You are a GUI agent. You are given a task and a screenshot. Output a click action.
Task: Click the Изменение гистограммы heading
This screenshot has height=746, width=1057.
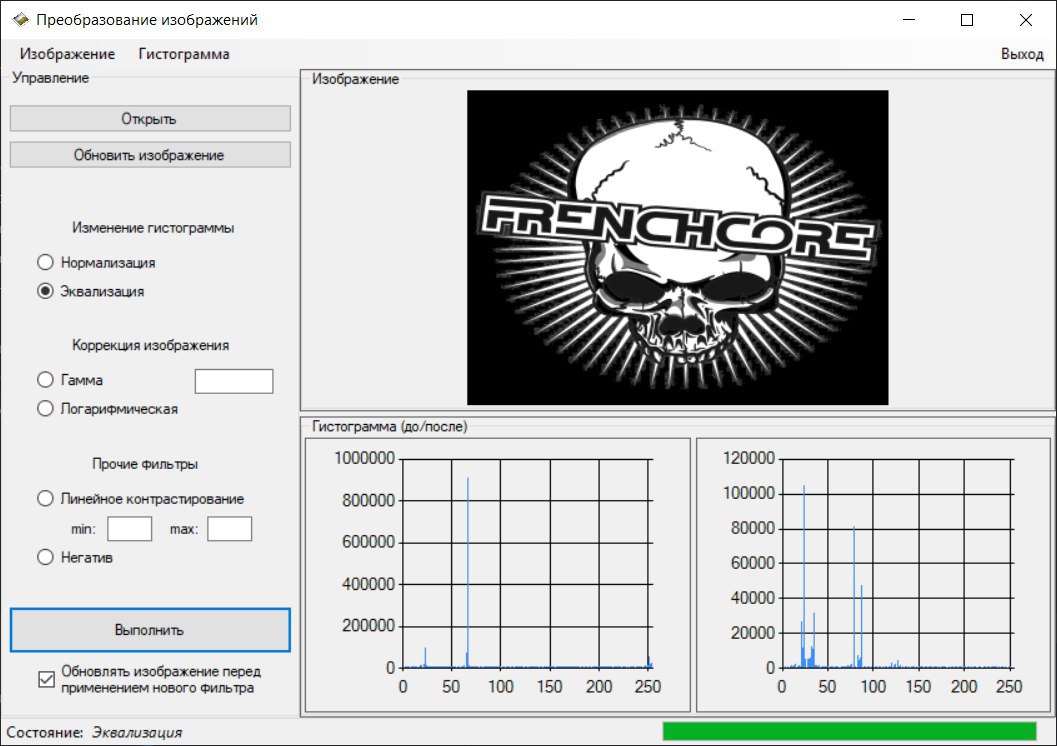coord(153,228)
